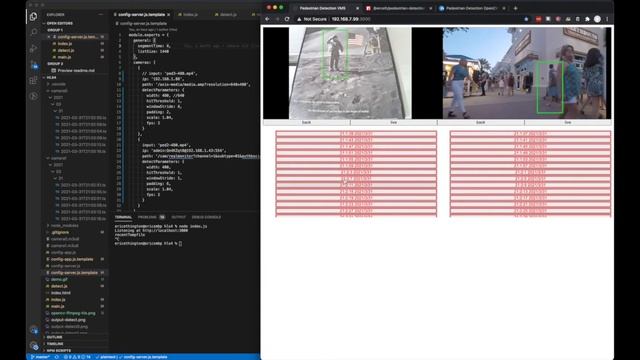This screenshot has width=640, height=360.
Task: Open the Search view in VS Code
Action: click(33, 32)
